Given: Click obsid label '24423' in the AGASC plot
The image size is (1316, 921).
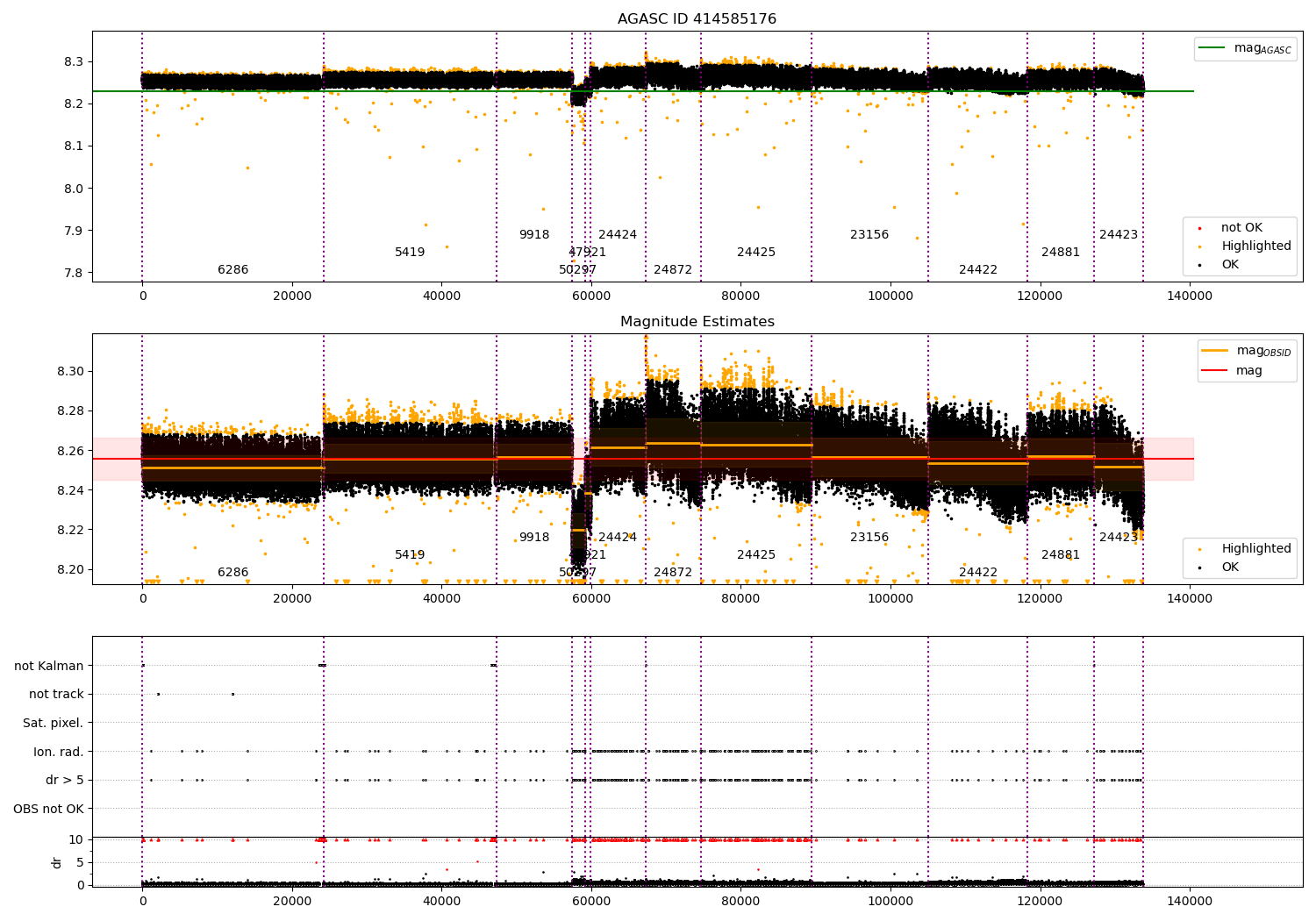Looking at the screenshot, I should (1119, 235).
